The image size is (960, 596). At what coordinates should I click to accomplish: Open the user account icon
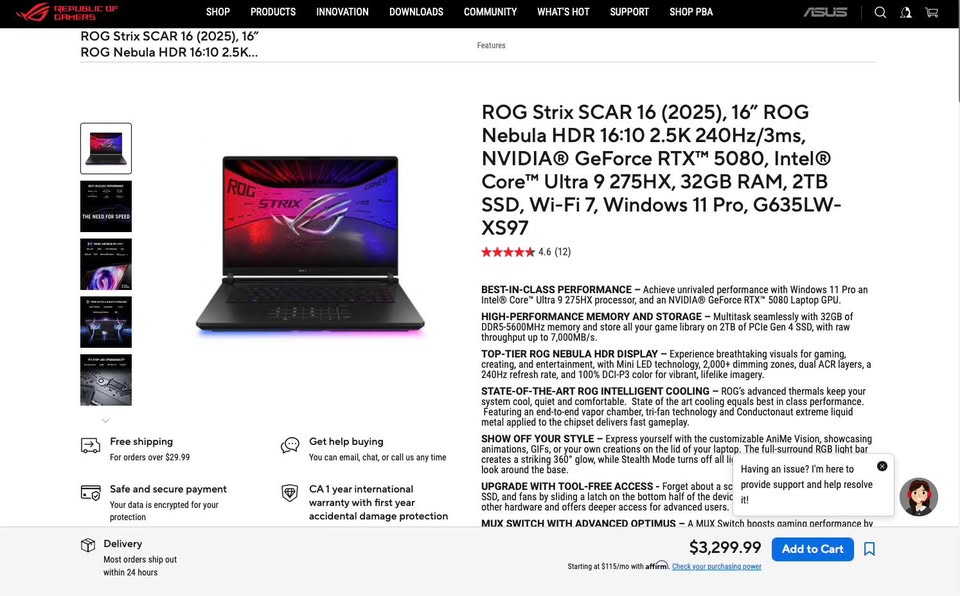point(906,12)
